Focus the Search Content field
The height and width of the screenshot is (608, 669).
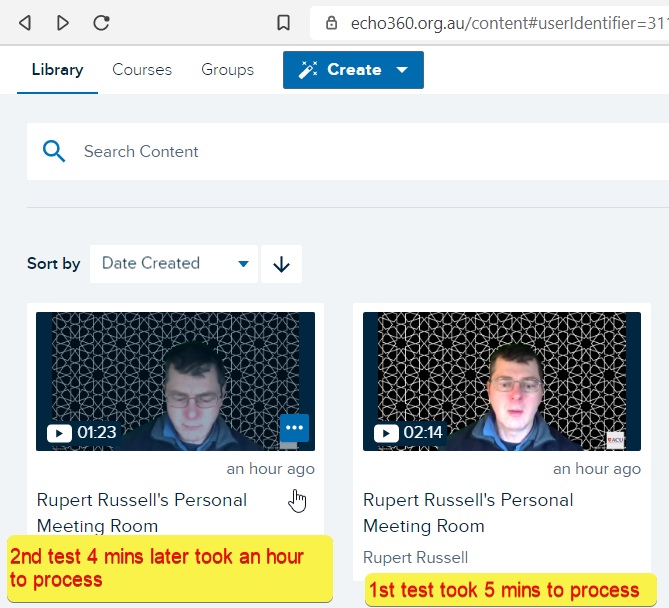click(x=348, y=151)
